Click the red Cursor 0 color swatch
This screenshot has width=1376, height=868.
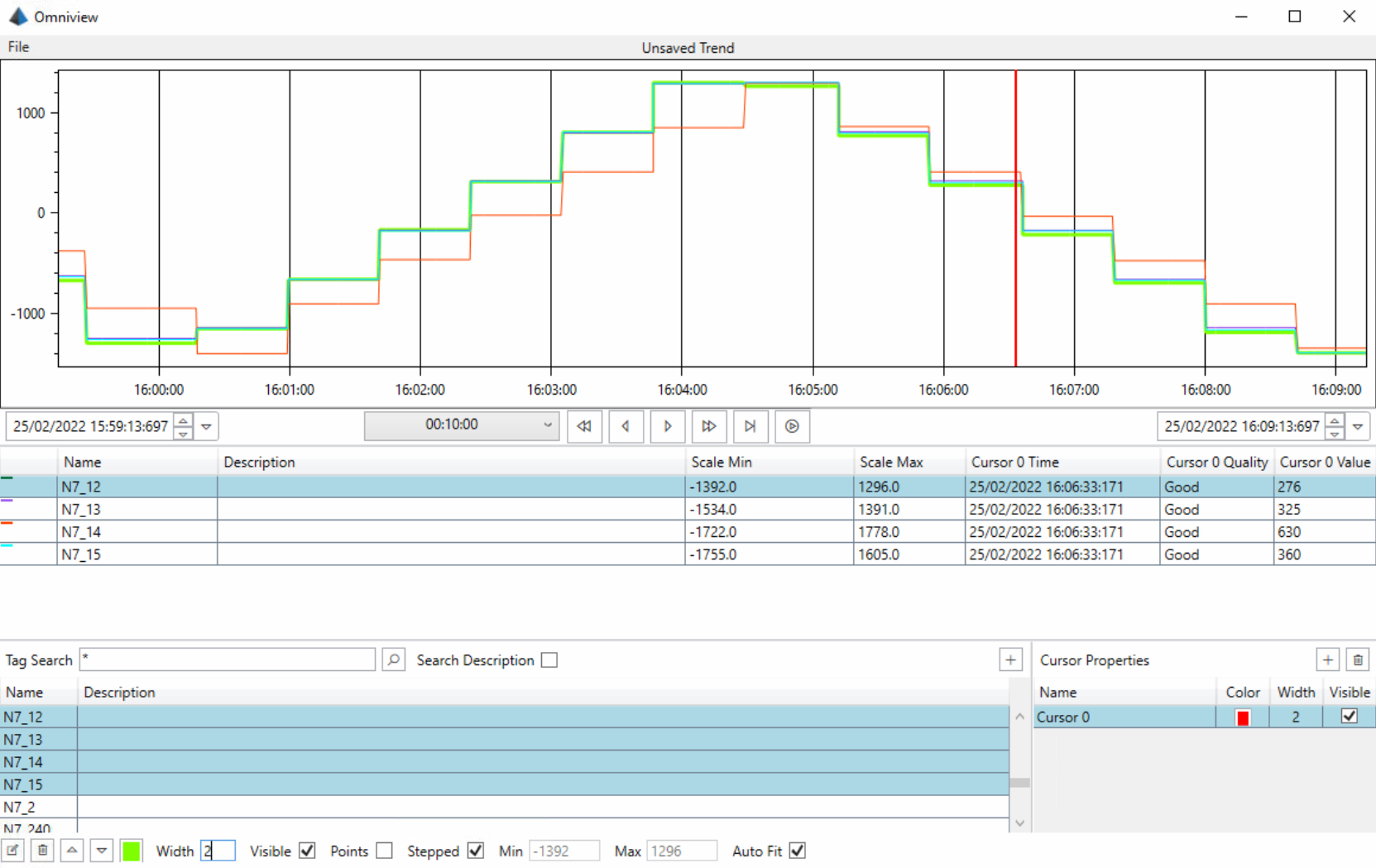[1243, 717]
